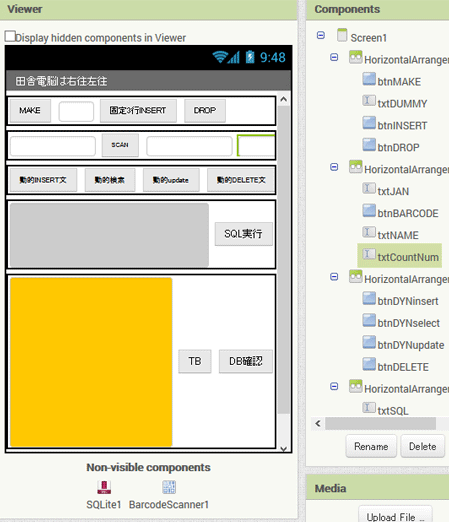449x522 pixels.
Task: Click the 9:48 clock in status bar
Action: 273,57
